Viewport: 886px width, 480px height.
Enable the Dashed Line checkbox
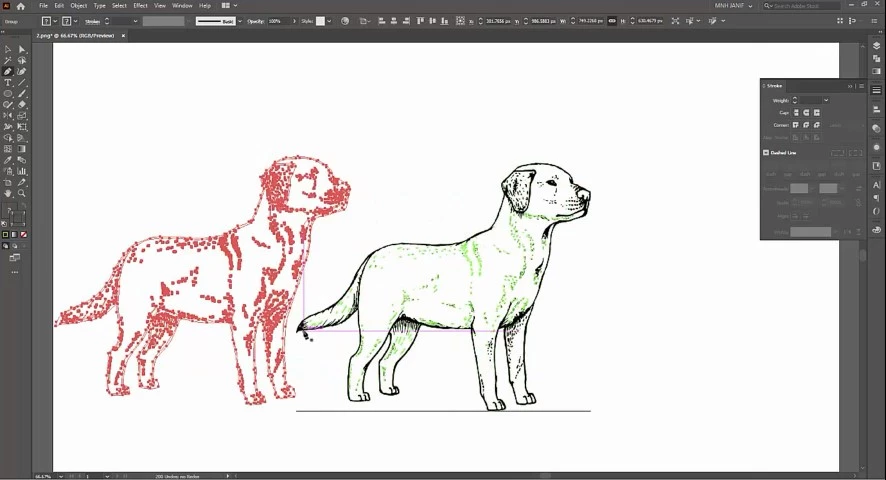pyautogui.click(x=766, y=153)
